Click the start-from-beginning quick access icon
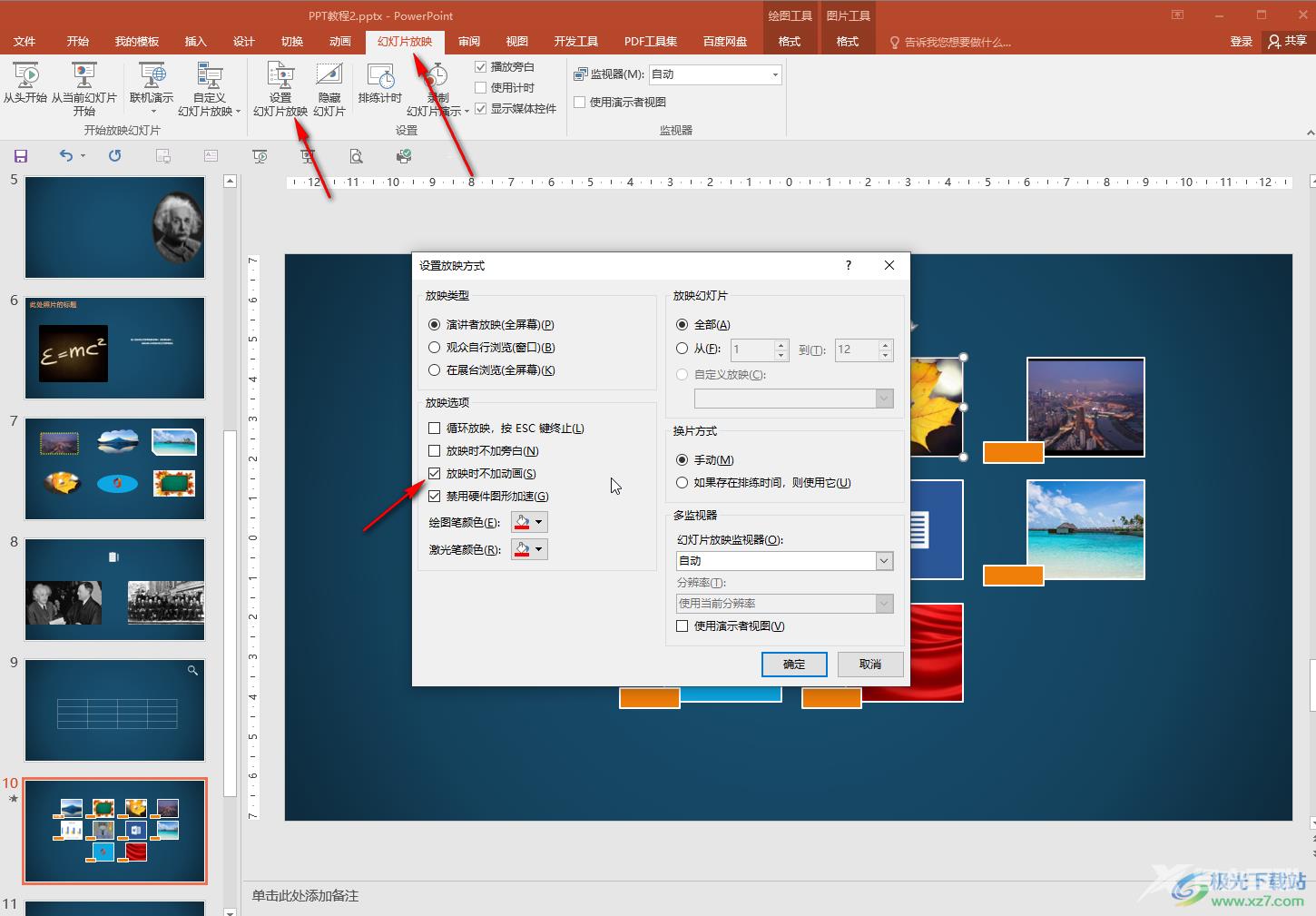This screenshot has height=916, width=1316. 260,156
